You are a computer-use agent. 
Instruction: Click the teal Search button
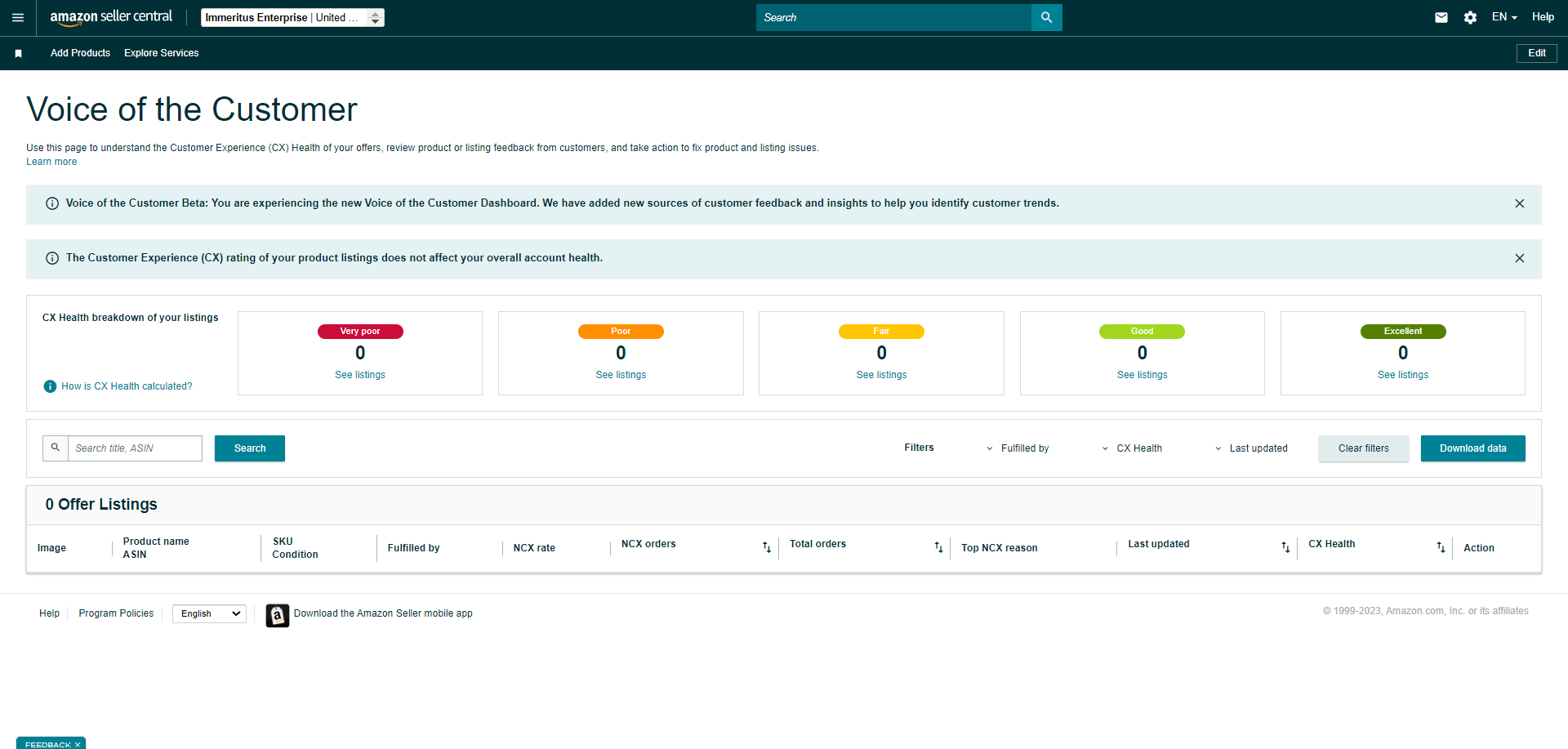[250, 448]
